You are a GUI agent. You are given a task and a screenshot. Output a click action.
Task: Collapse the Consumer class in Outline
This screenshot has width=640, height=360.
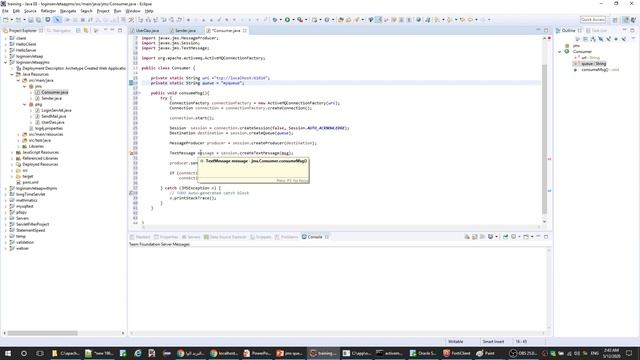(560, 52)
